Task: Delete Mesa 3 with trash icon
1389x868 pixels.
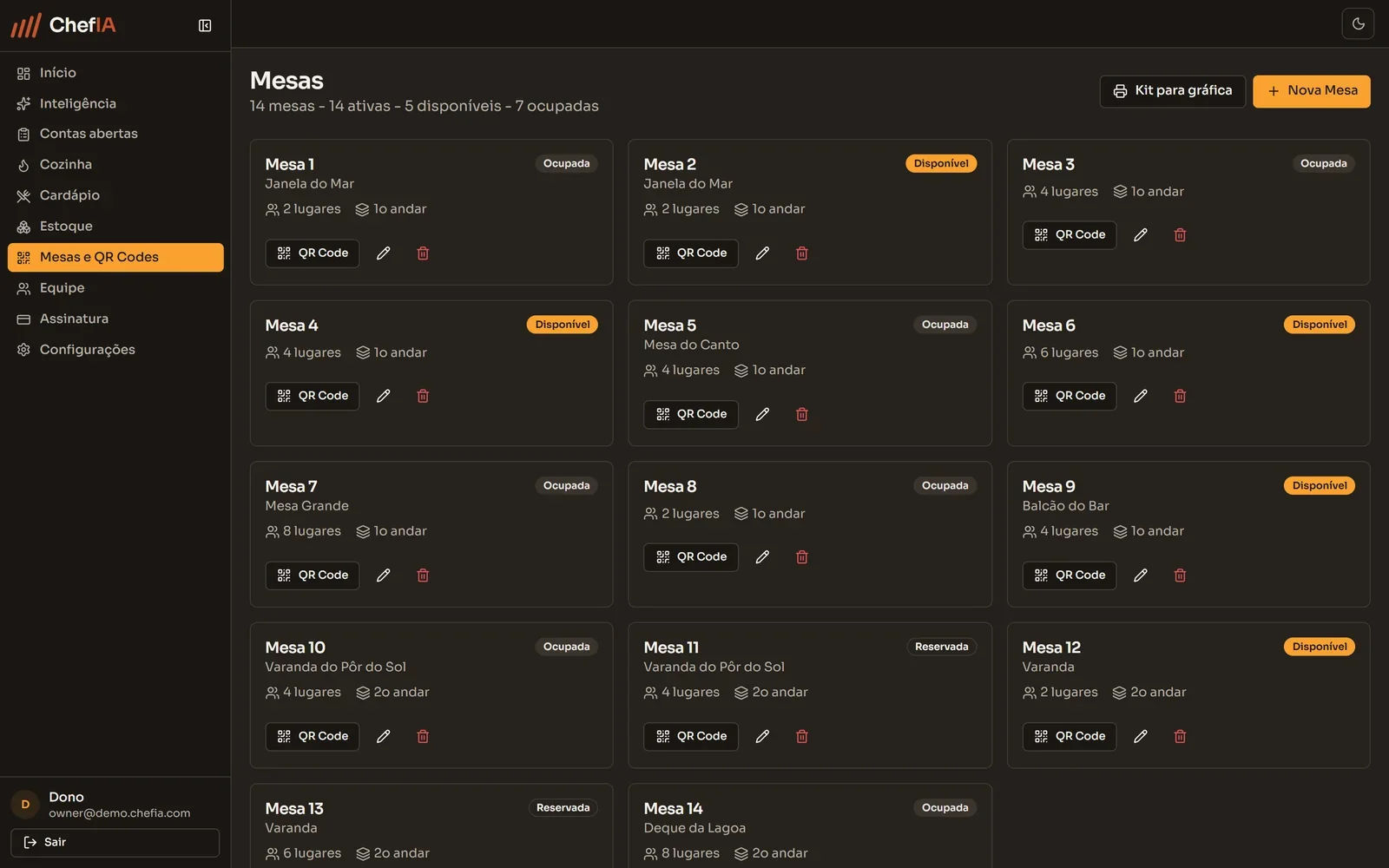Action: [1181, 235]
